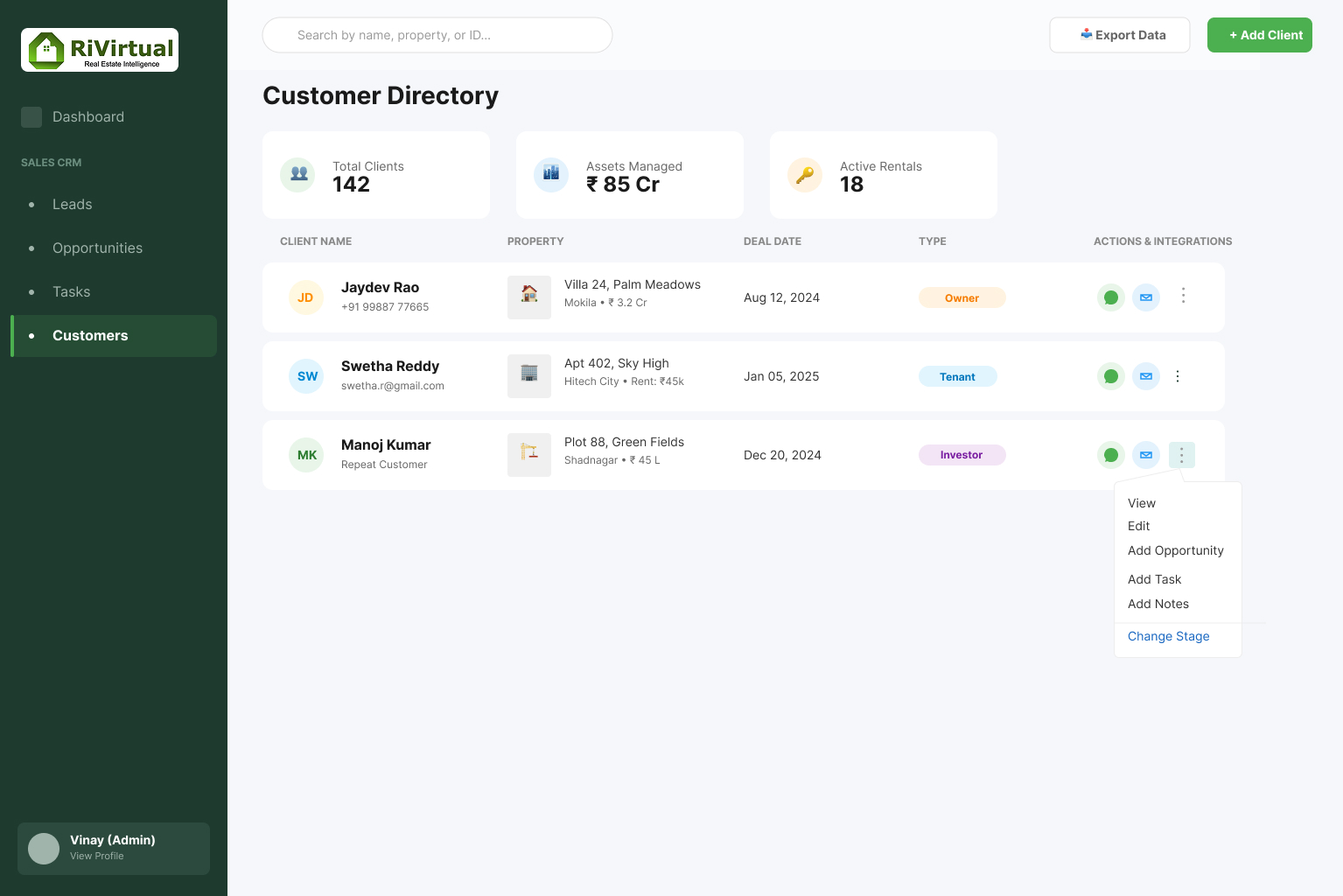Send email to Jaydev Rao
The width and height of the screenshot is (1343, 896).
(1146, 297)
